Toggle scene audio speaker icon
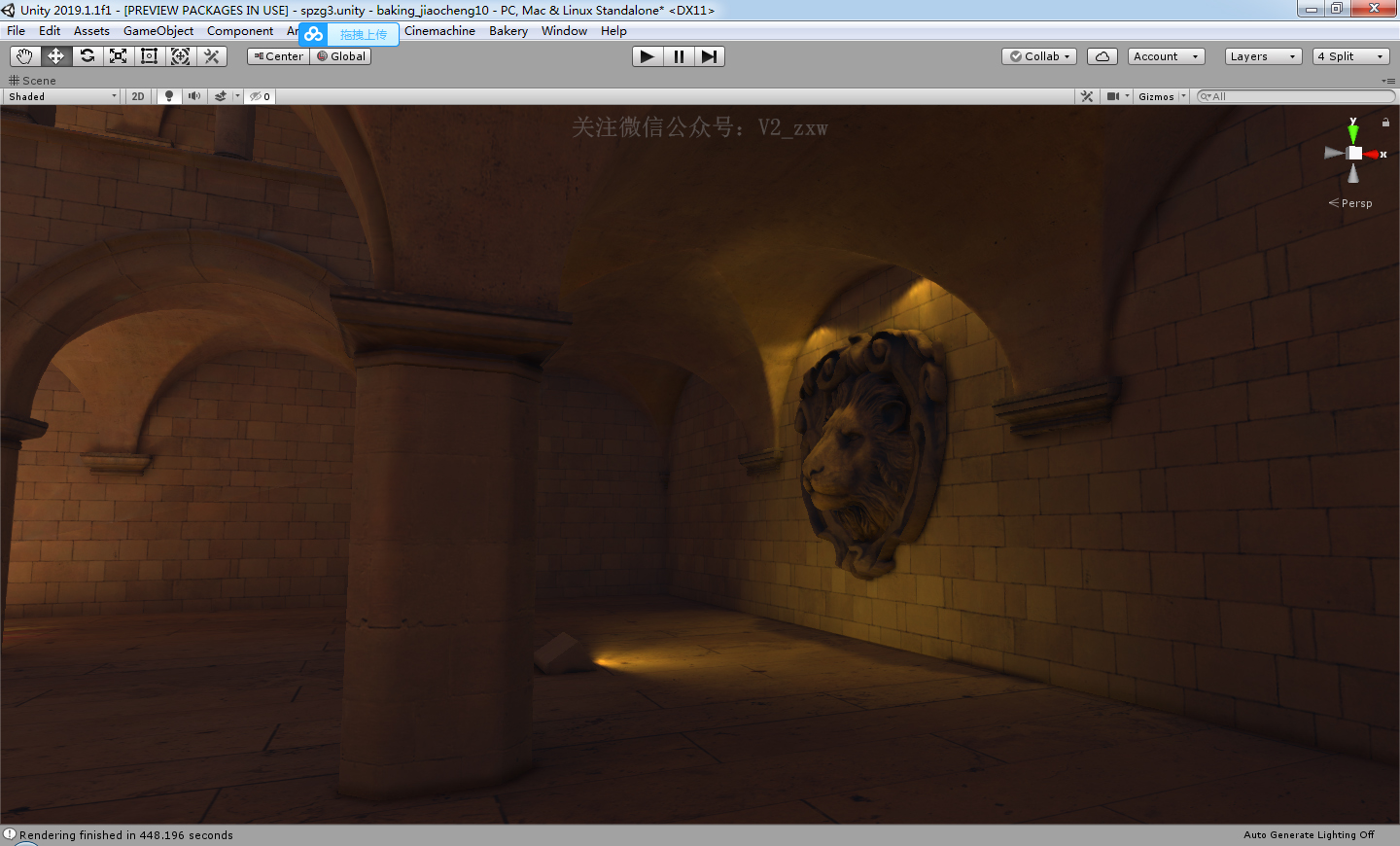 click(194, 96)
